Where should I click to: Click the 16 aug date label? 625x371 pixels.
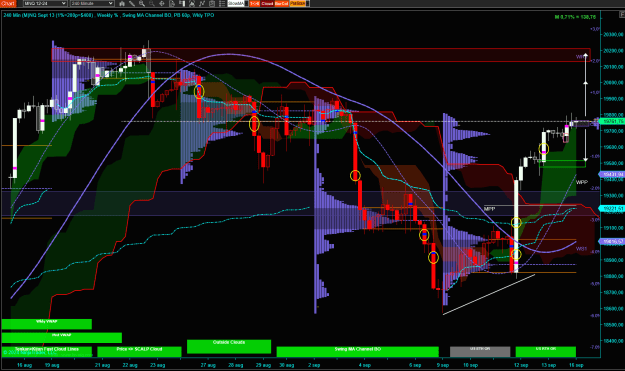click(24, 365)
